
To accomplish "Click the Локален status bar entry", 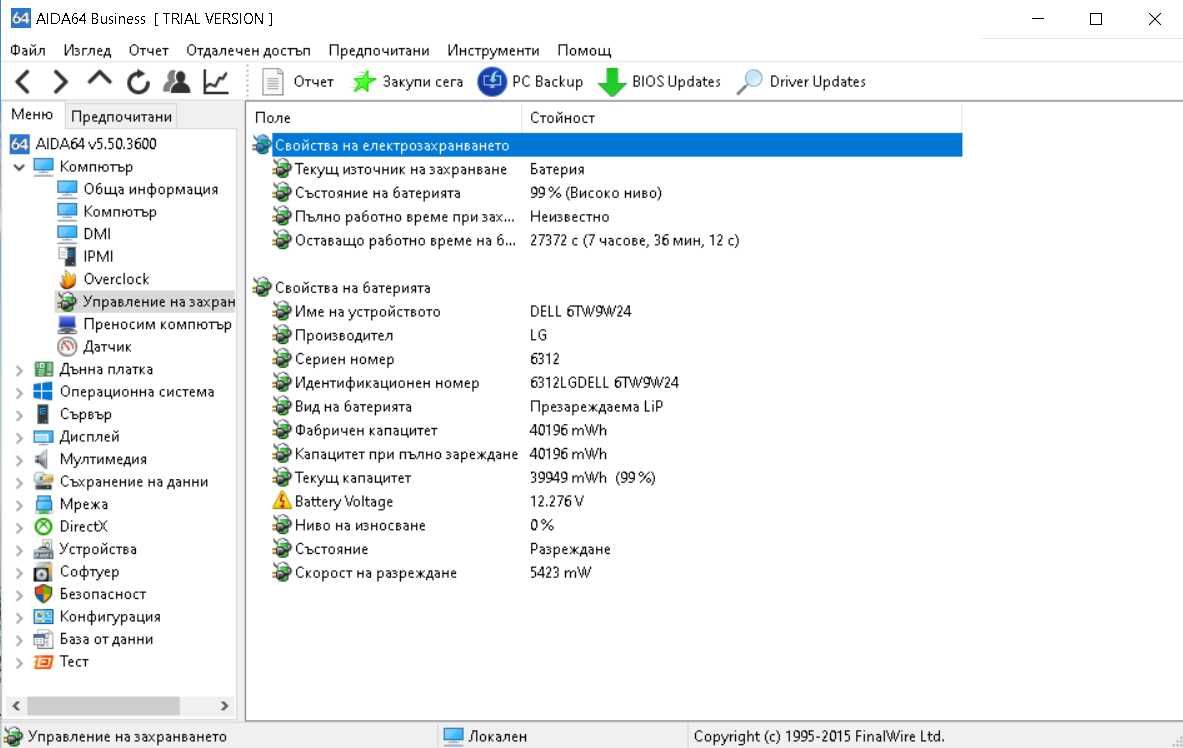I will coord(485,737).
